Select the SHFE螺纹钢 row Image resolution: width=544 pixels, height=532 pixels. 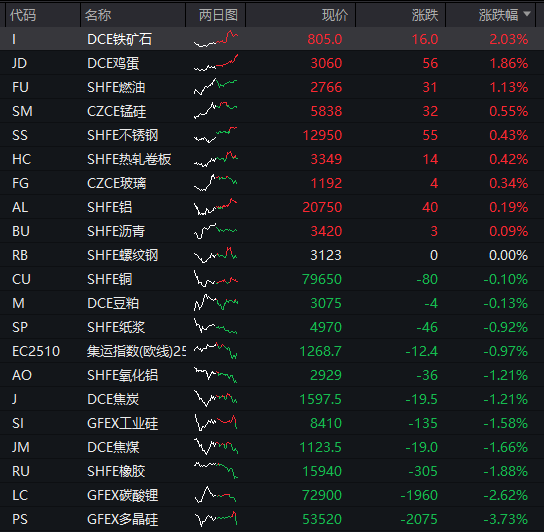tap(272, 255)
